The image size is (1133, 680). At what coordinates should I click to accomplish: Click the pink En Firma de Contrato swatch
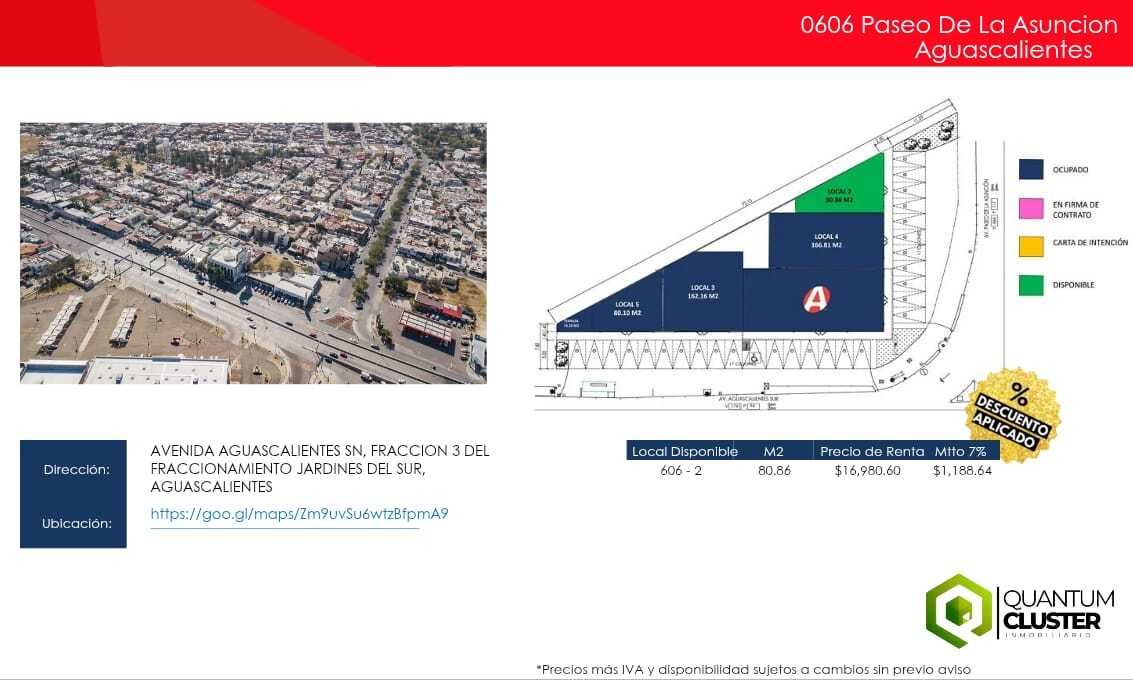(1031, 209)
